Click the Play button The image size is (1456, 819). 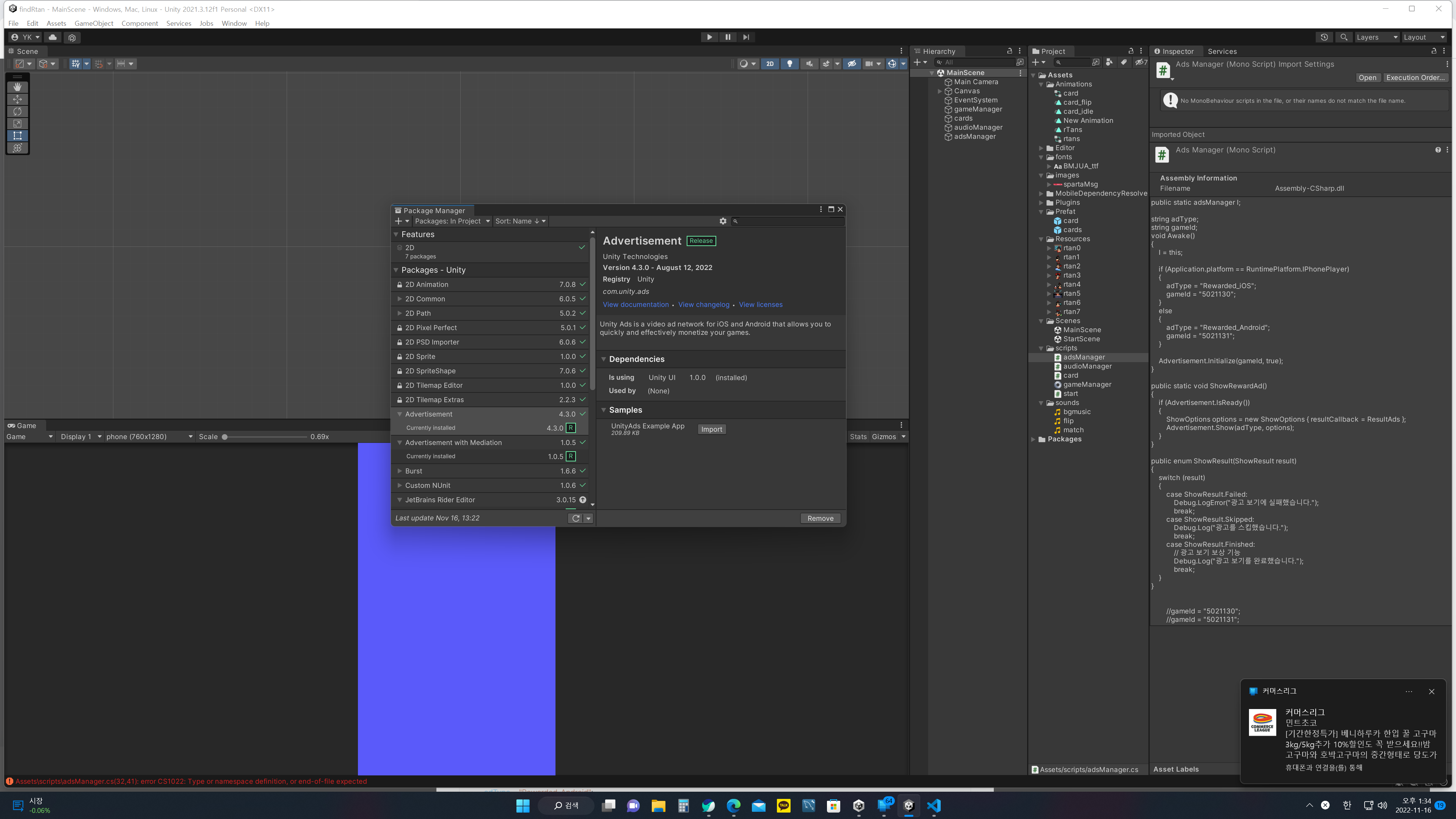coord(709,37)
